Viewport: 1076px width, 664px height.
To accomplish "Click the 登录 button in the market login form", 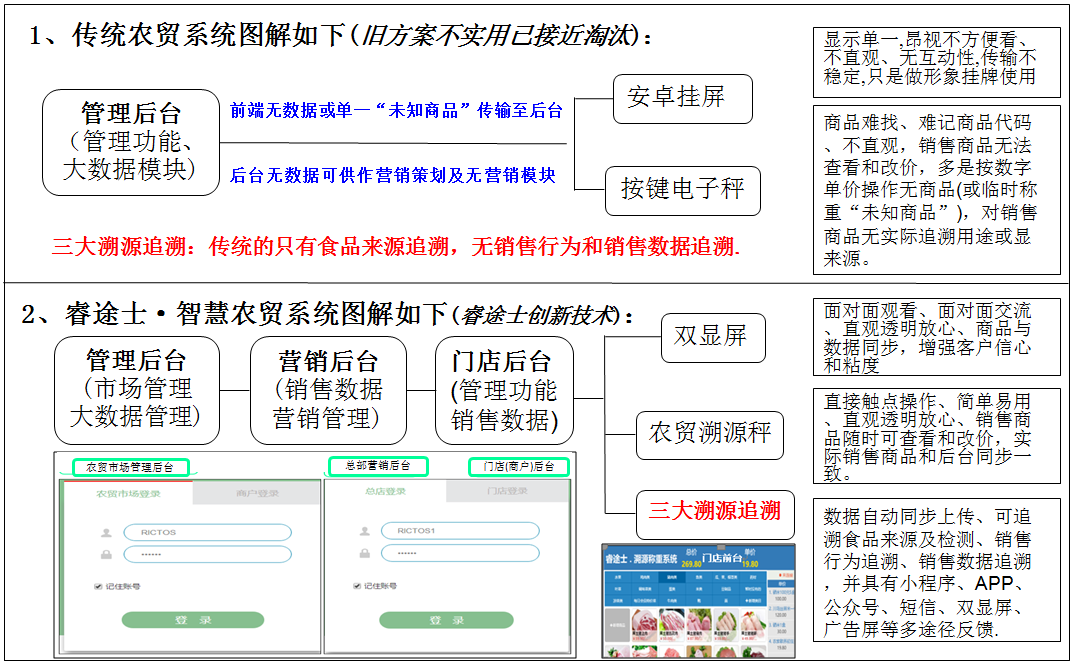I will [x=193, y=618].
